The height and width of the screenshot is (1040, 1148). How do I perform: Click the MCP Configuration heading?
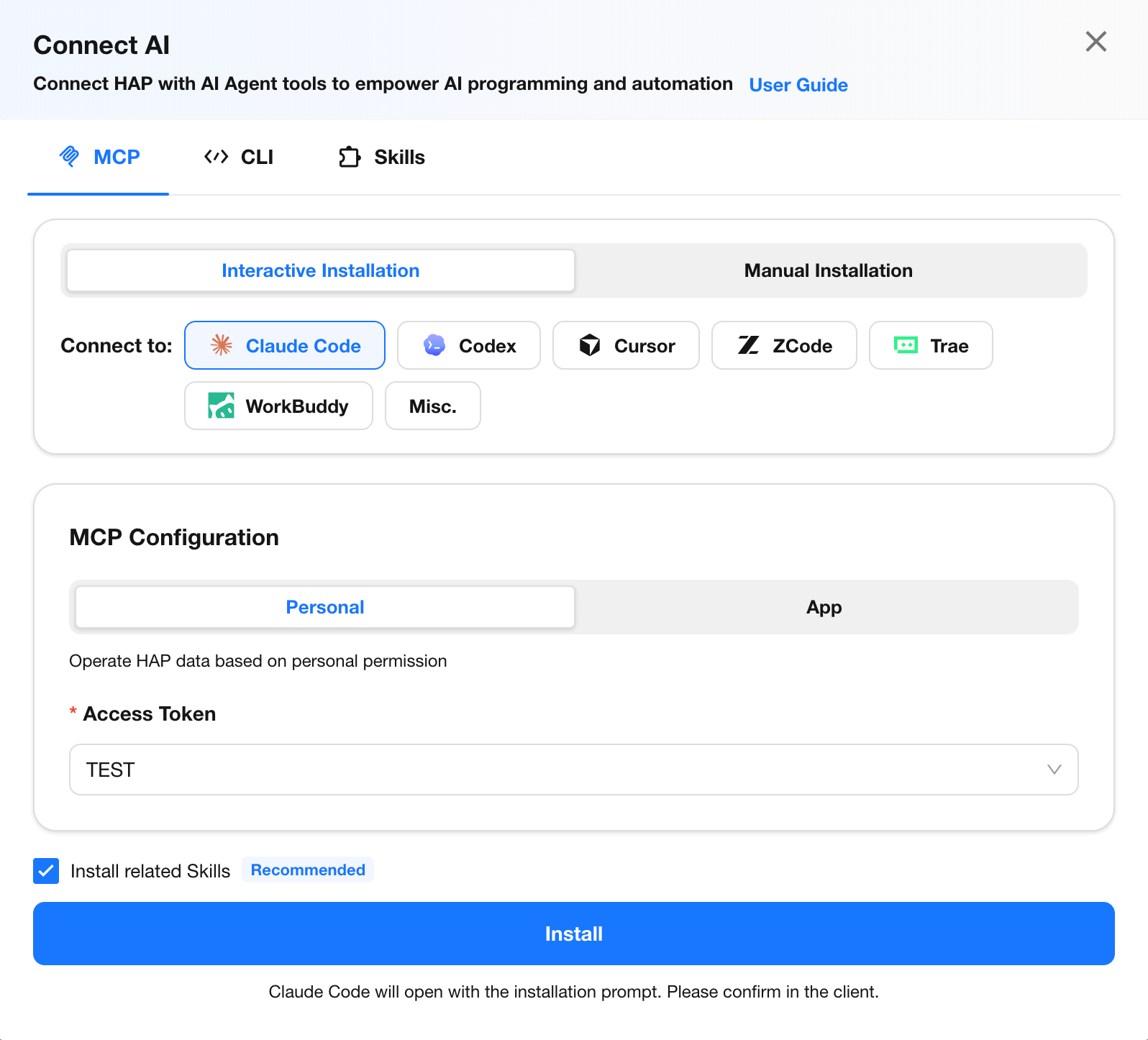174,537
